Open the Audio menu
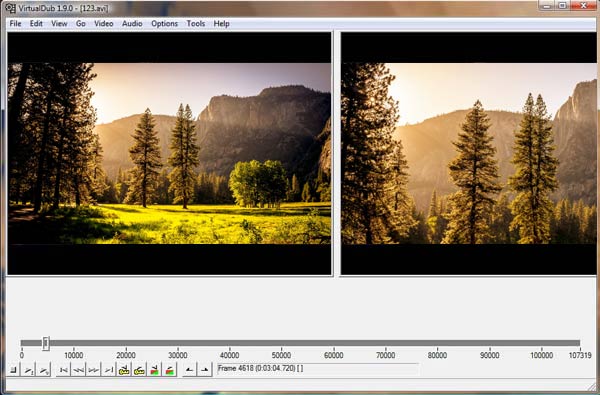This screenshot has width=600, height=395. (132, 24)
